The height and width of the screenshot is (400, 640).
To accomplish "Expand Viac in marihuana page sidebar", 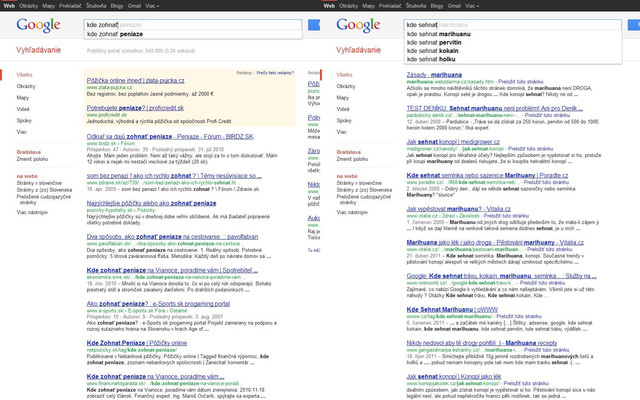I will point(342,132).
